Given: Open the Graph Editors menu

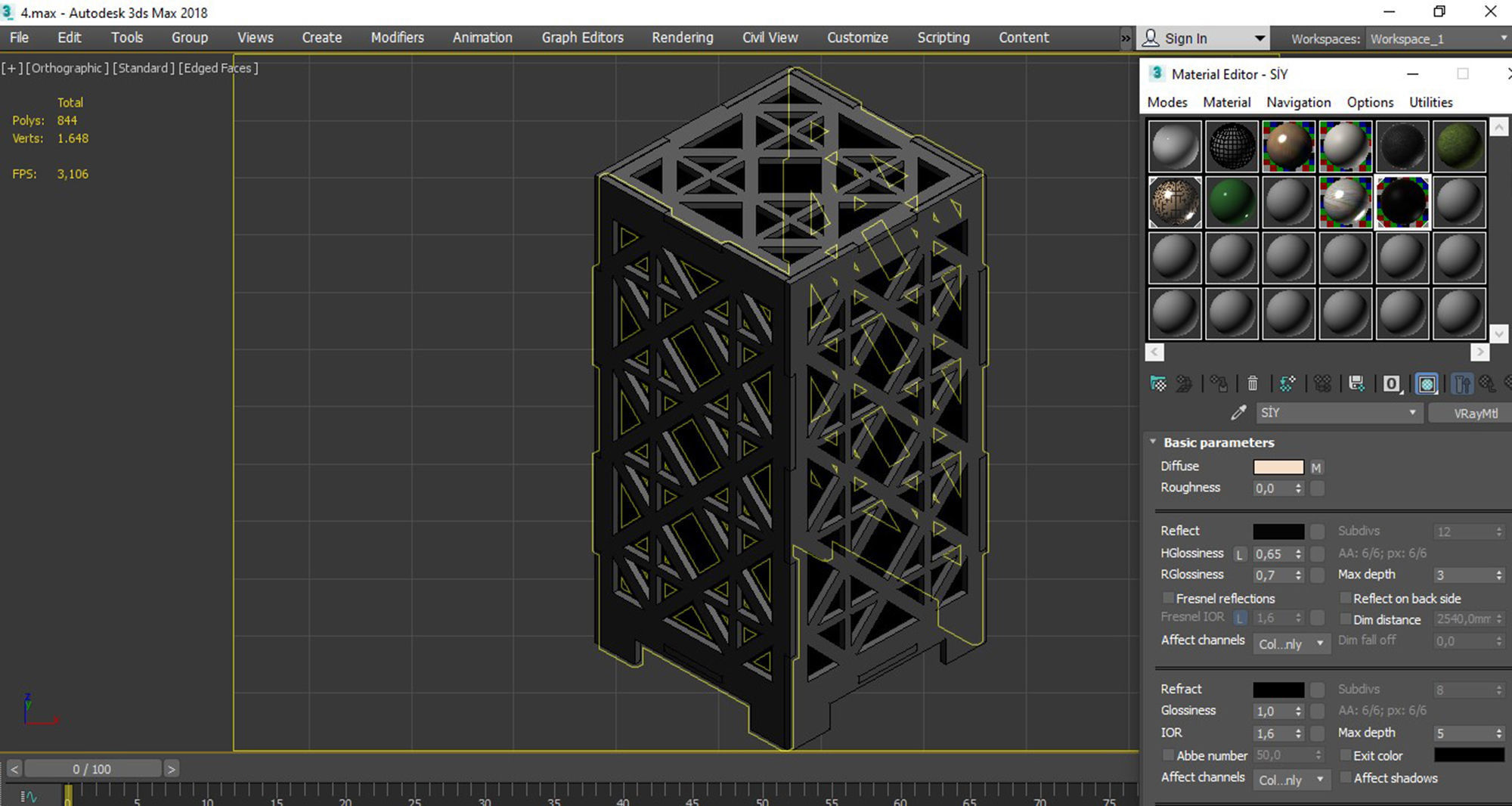Looking at the screenshot, I should tap(582, 37).
